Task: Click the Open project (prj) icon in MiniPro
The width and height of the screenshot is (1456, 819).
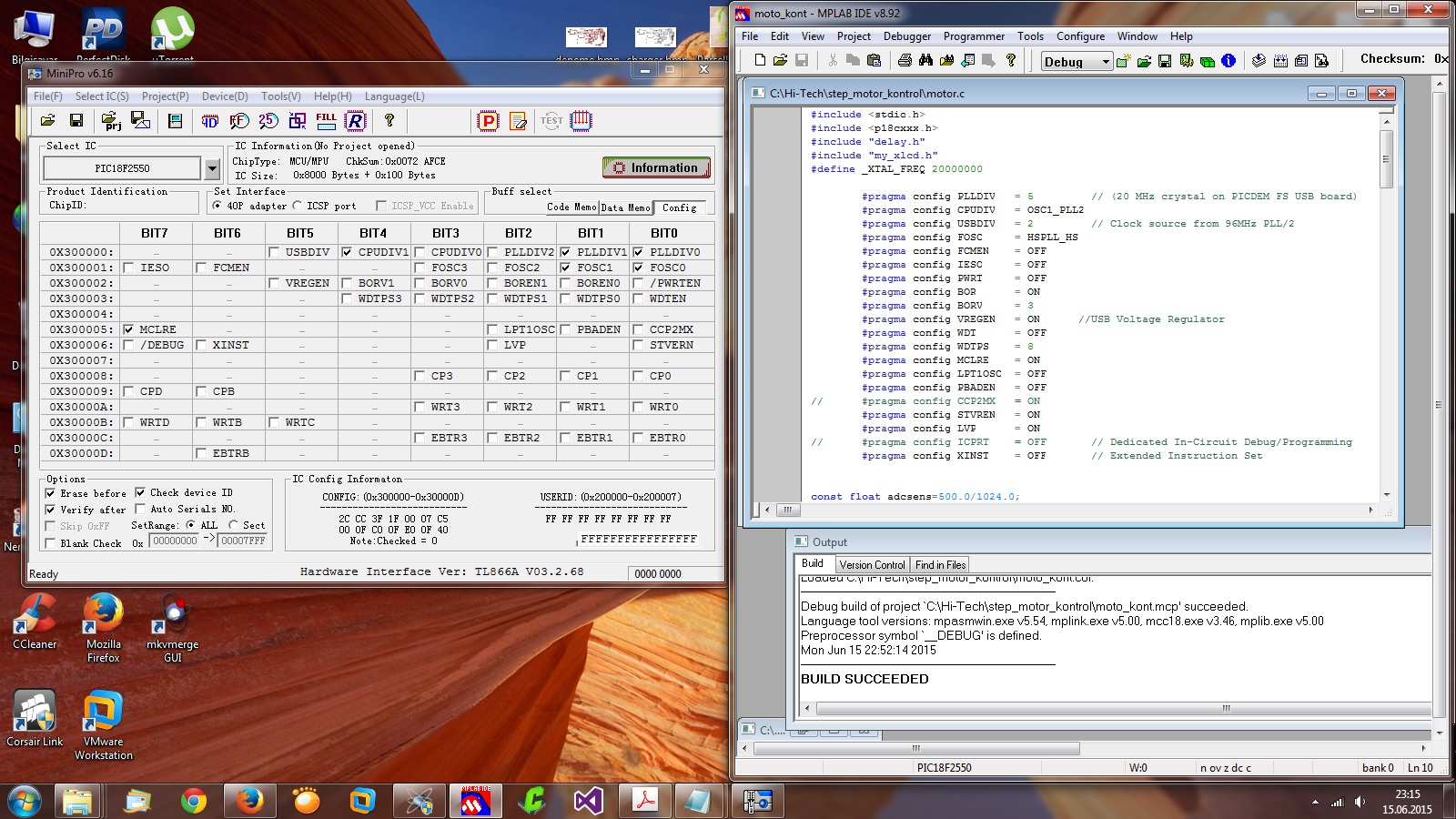Action: pos(111,120)
